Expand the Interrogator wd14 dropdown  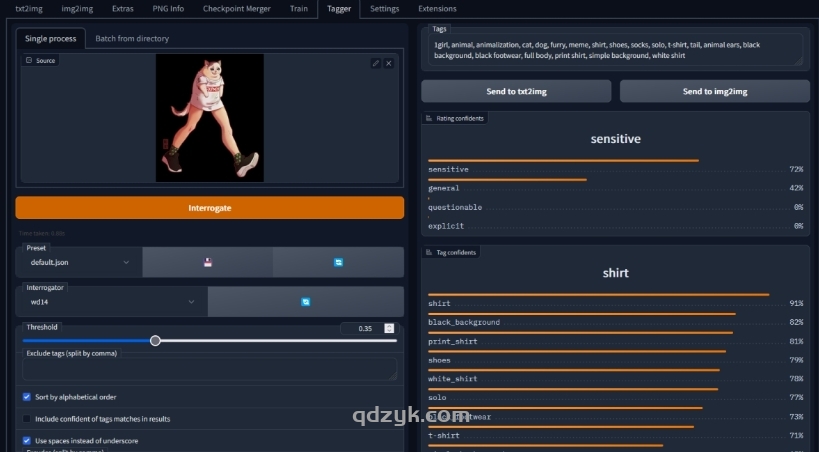click(112, 301)
